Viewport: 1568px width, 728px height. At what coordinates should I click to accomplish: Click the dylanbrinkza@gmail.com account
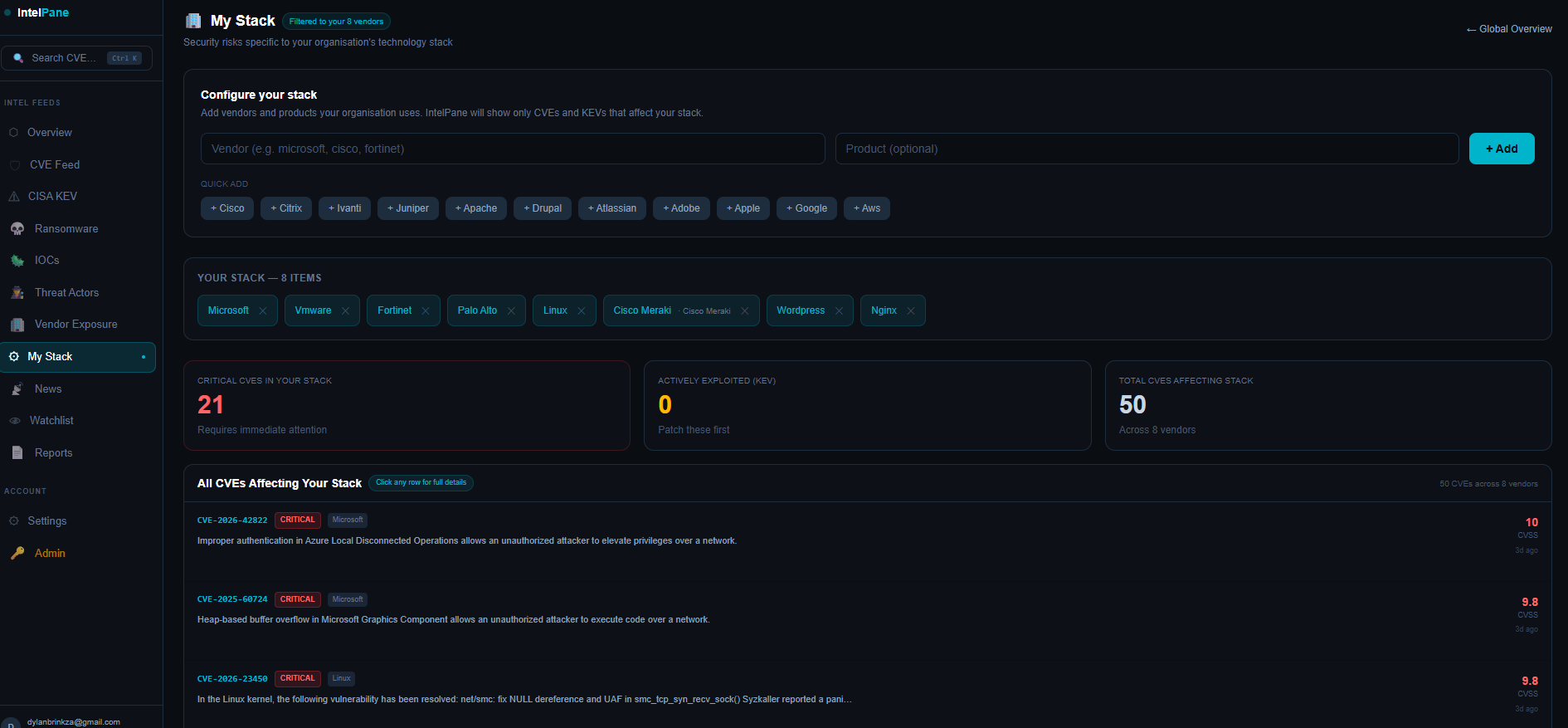coord(73,722)
